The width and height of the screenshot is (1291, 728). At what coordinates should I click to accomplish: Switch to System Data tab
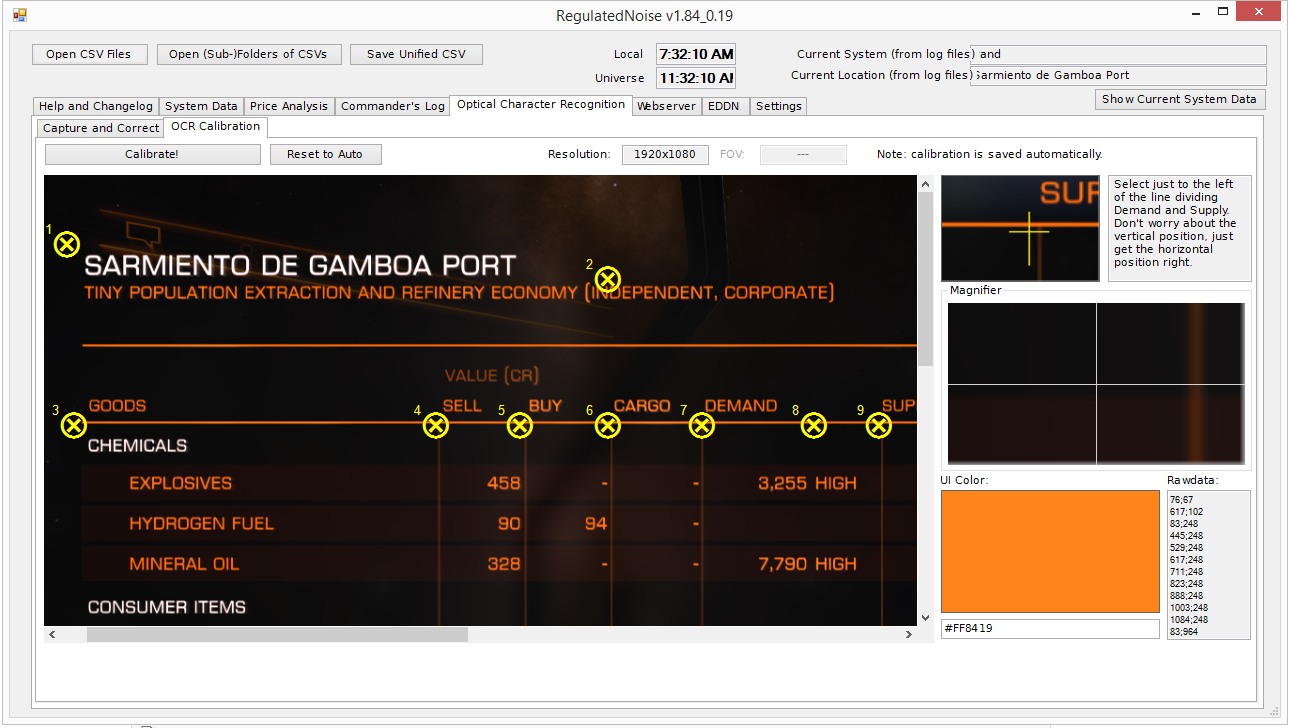pos(201,106)
